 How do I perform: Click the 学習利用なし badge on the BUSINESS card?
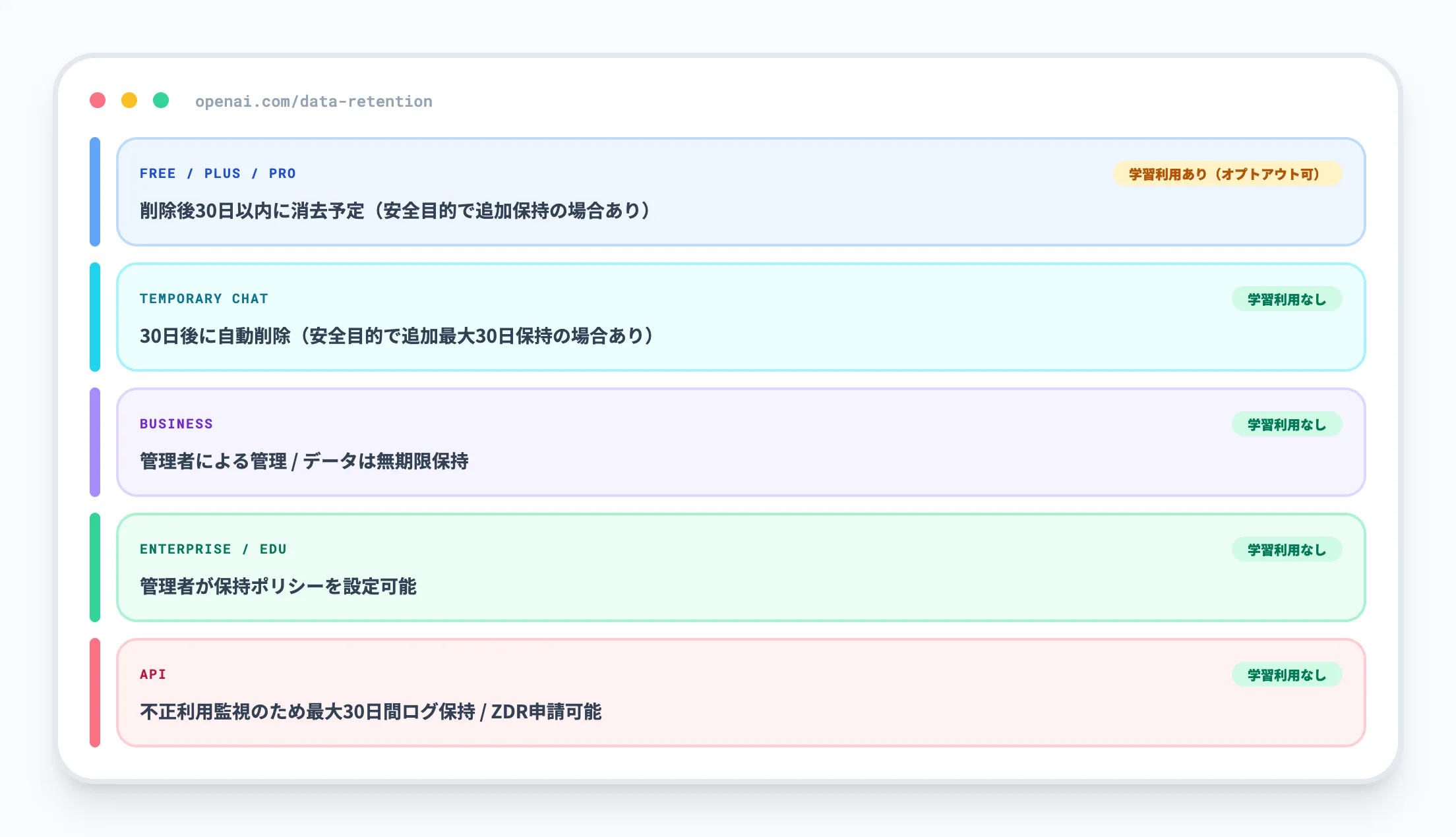point(1287,424)
